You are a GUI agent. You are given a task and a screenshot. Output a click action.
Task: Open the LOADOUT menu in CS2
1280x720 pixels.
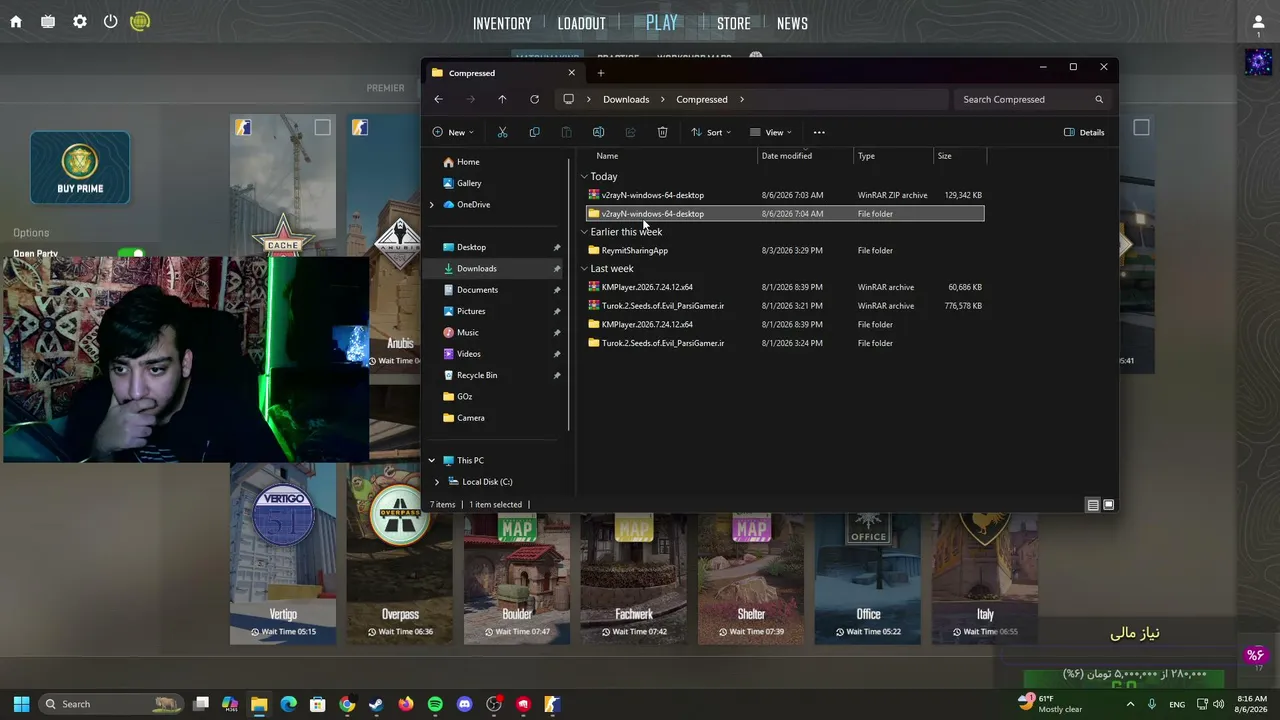pos(581,24)
